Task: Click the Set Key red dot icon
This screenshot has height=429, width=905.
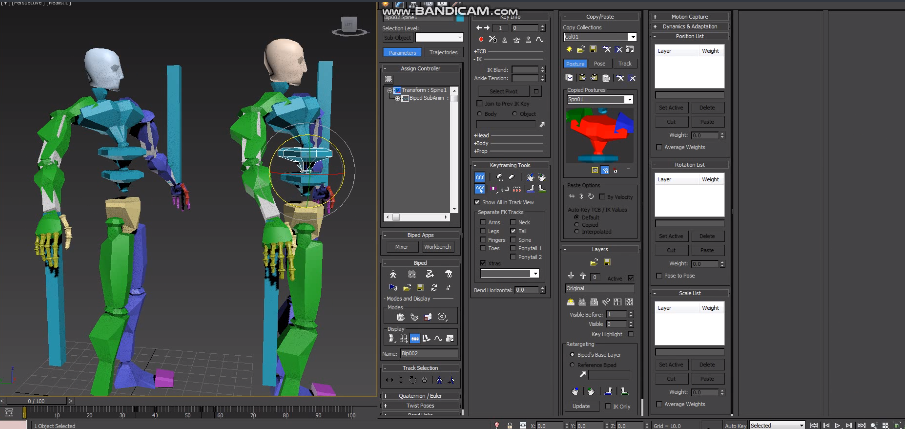Action: (x=481, y=40)
